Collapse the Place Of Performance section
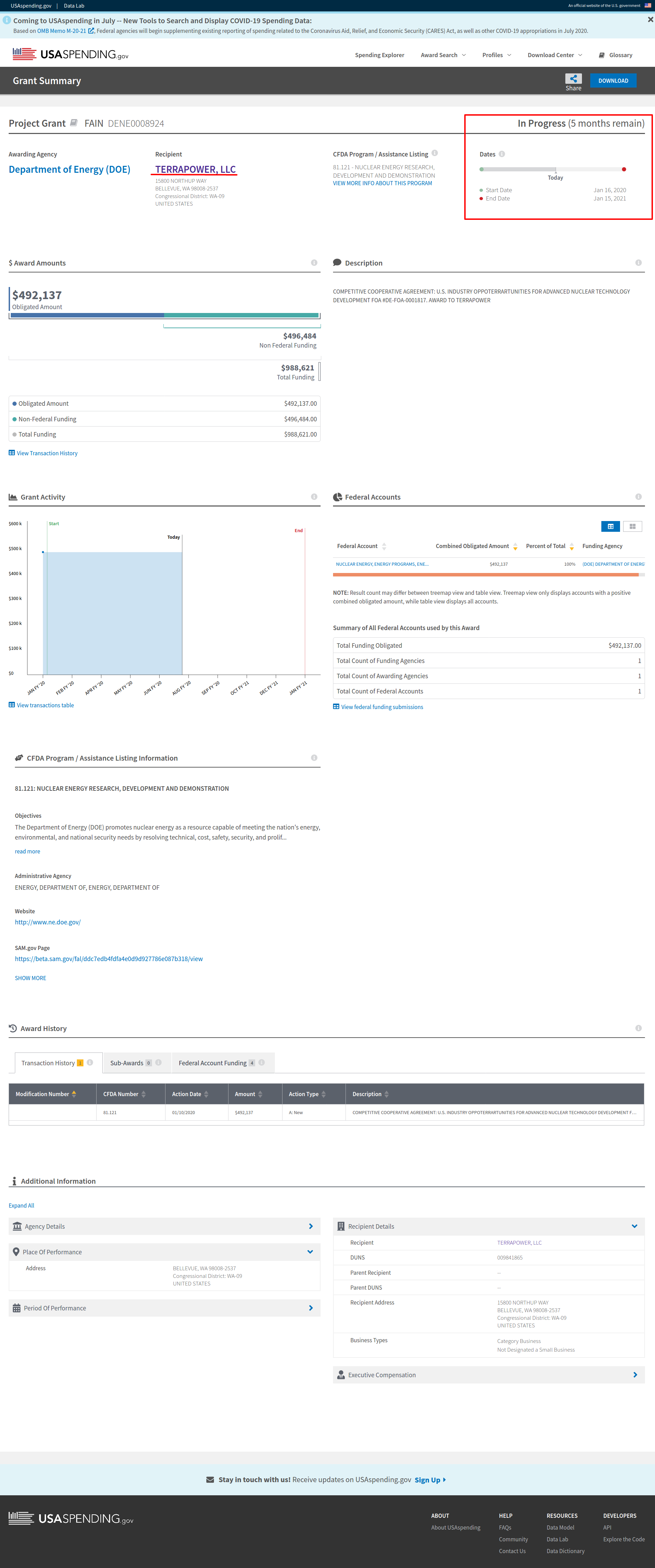The image size is (655, 1568). (x=164, y=1252)
